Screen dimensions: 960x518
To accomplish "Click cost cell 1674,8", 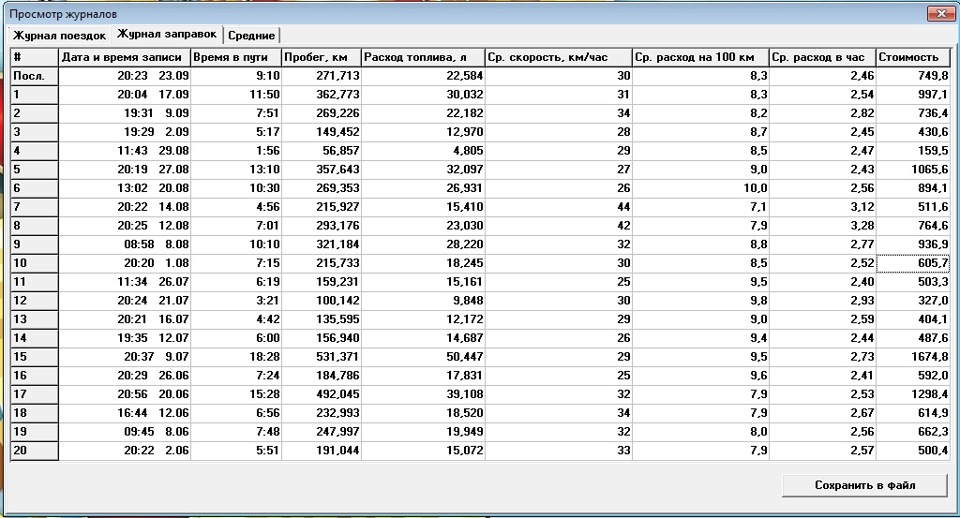I will pos(913,356).
